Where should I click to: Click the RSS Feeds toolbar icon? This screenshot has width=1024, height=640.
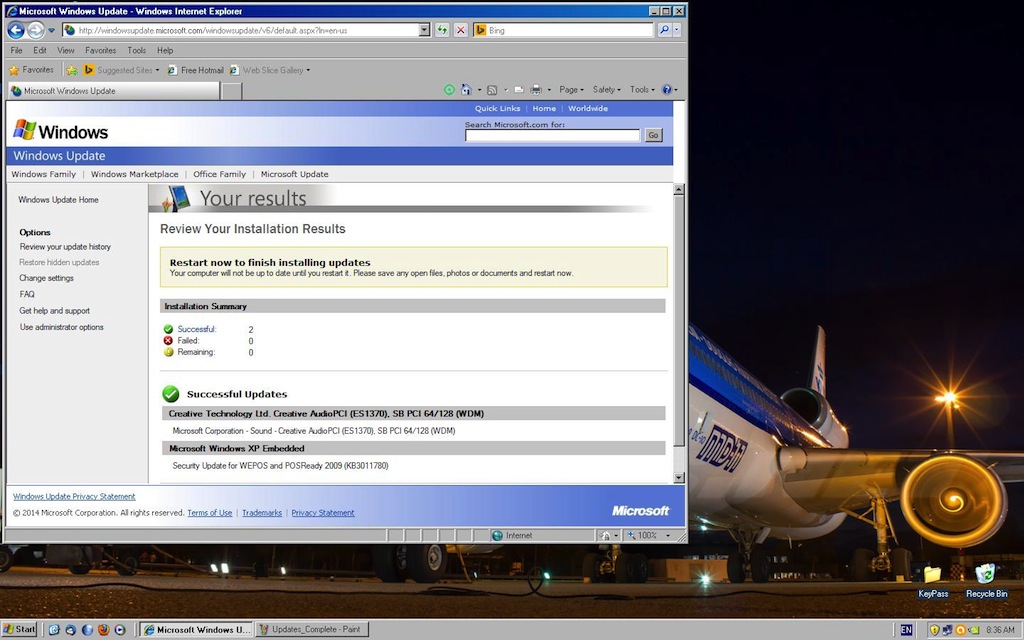pos(492,89)
